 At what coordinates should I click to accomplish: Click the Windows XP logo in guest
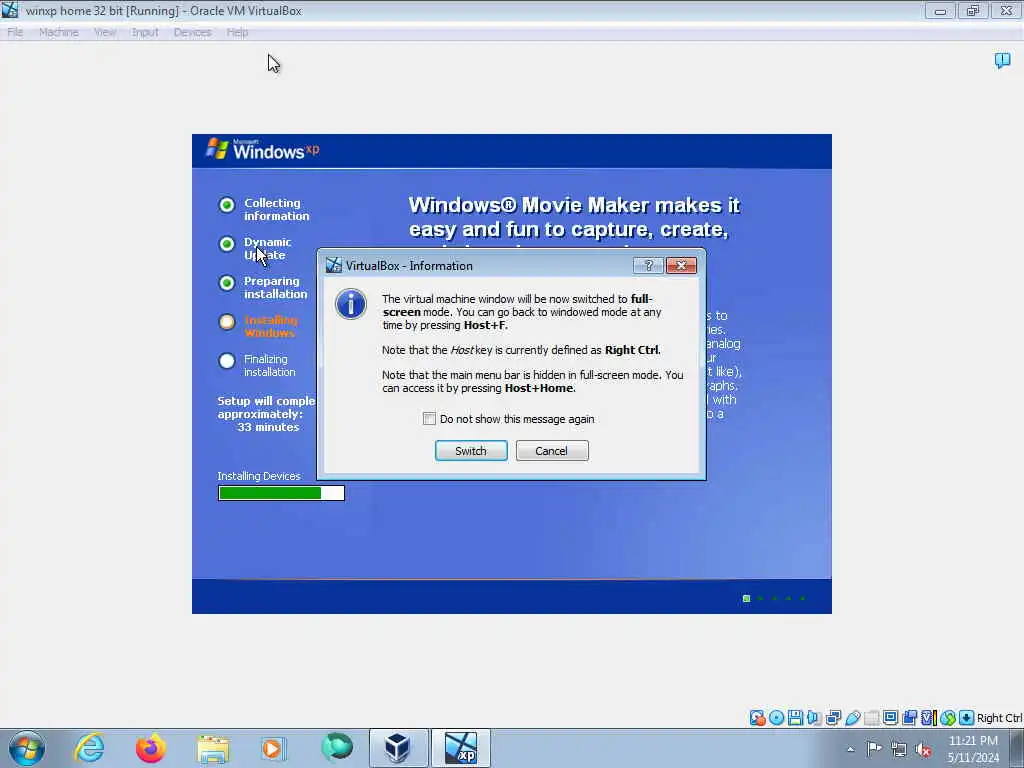[x=263, y=150]
